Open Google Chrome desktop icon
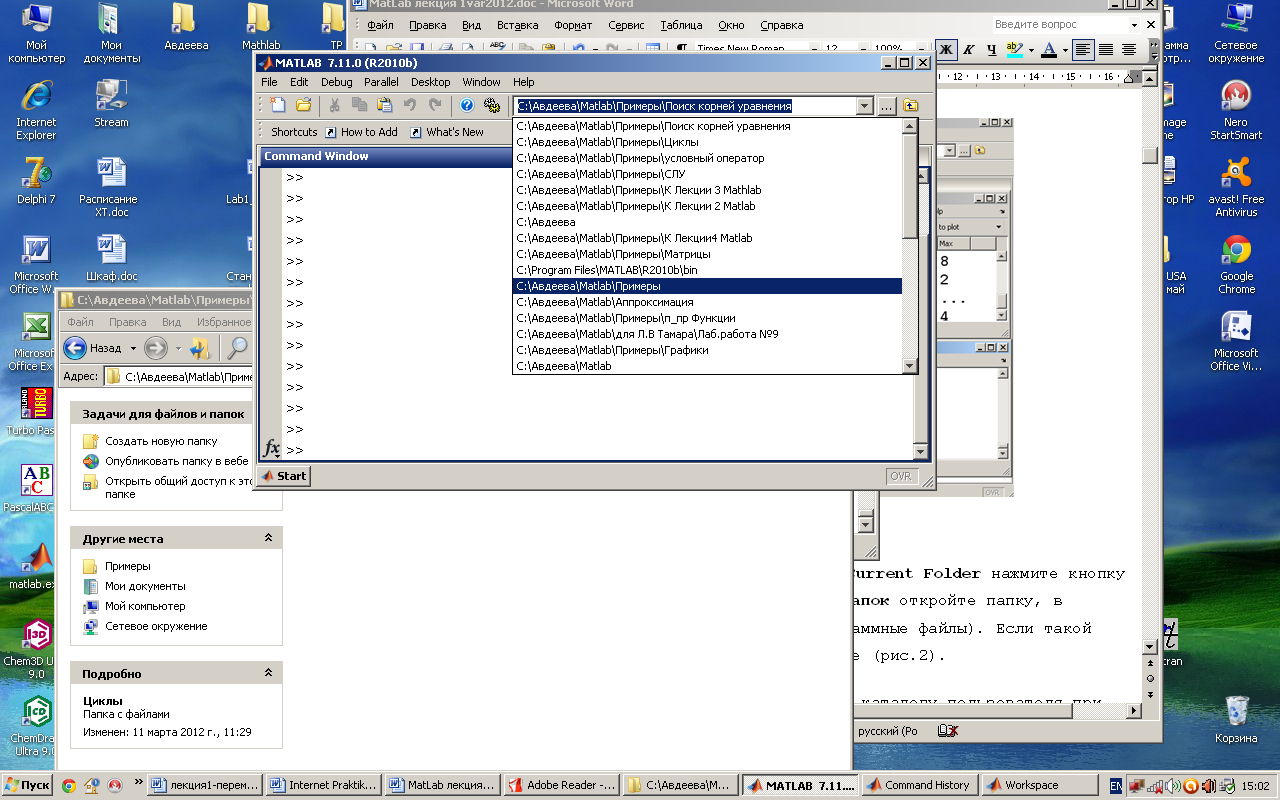This screenshot has width=1280, height=800. [x=1236, y=265]
